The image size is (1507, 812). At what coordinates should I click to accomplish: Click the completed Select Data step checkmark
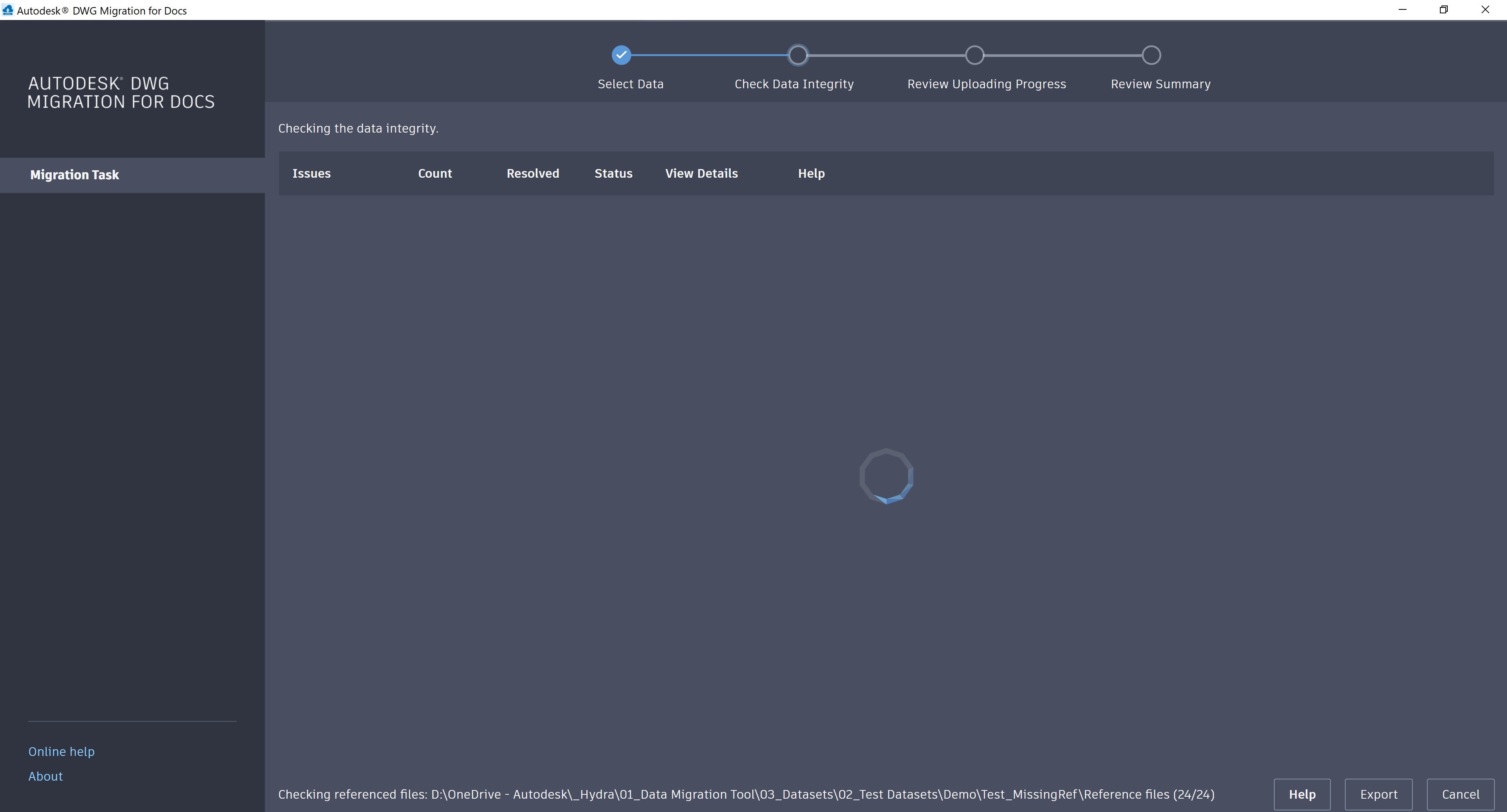click(621, 55)
